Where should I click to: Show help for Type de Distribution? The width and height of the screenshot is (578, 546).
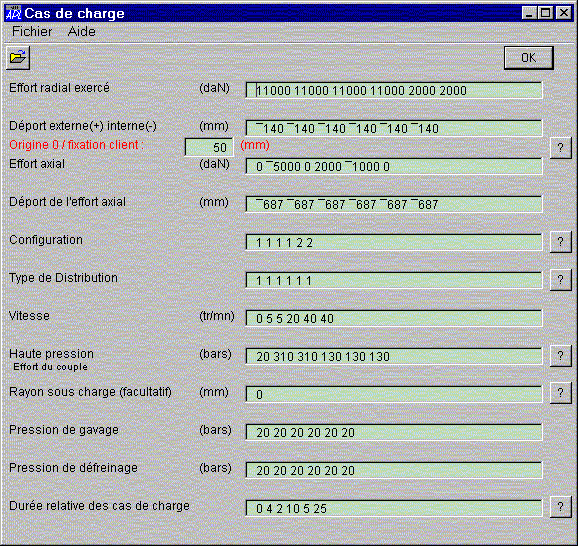(560, 280)
